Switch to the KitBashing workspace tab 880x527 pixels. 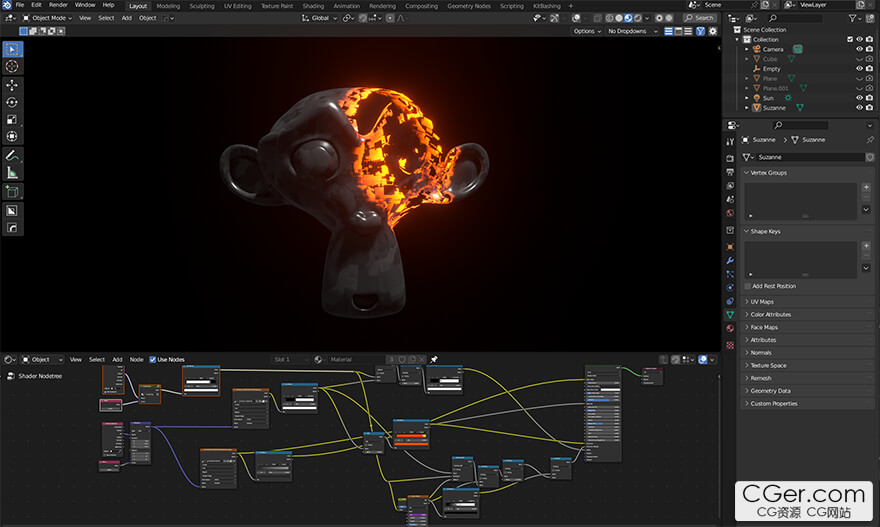(x=547, y=6)
